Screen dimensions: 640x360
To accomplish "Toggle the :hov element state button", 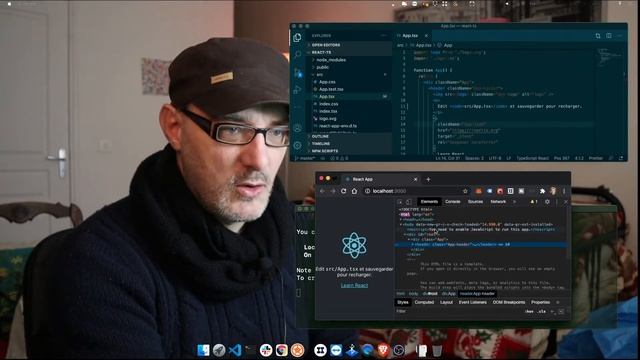I will click(x=529, y=311).
